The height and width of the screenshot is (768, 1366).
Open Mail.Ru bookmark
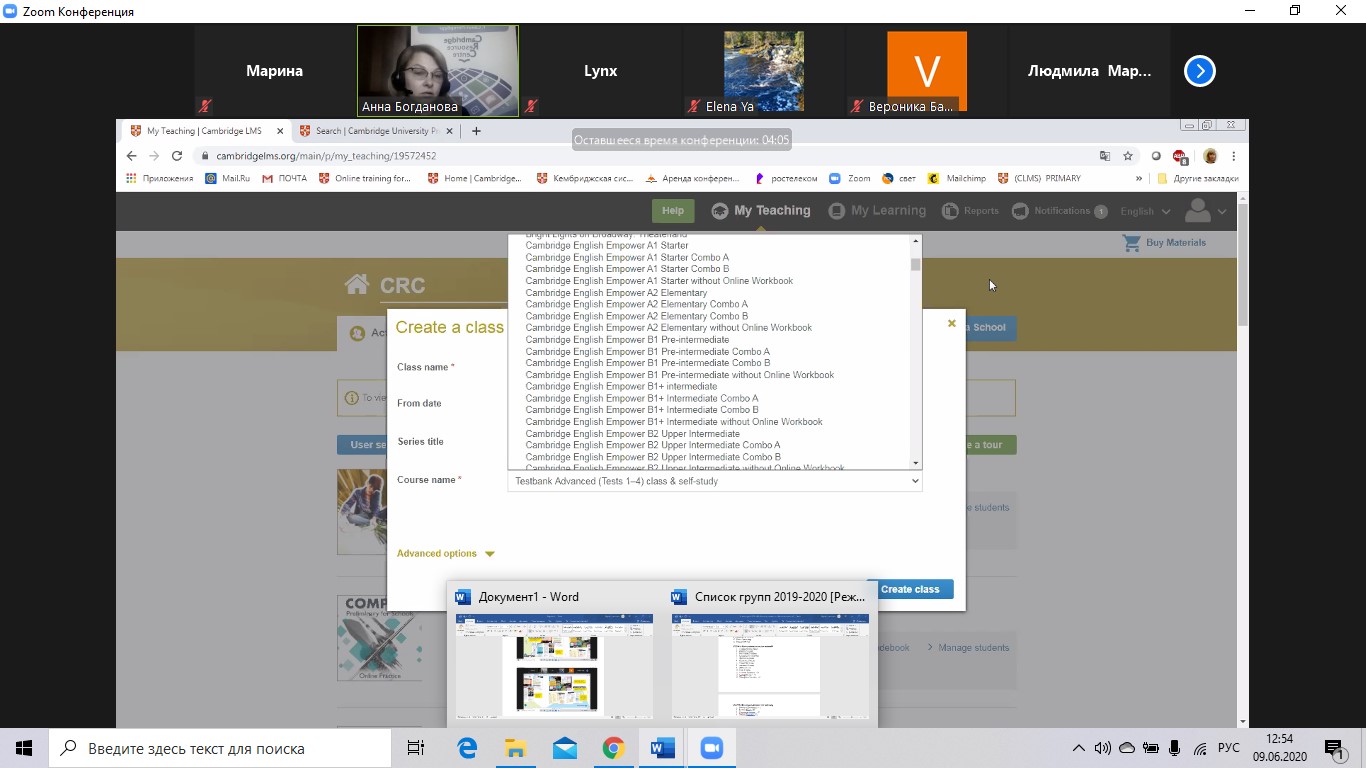coord(227,179)
